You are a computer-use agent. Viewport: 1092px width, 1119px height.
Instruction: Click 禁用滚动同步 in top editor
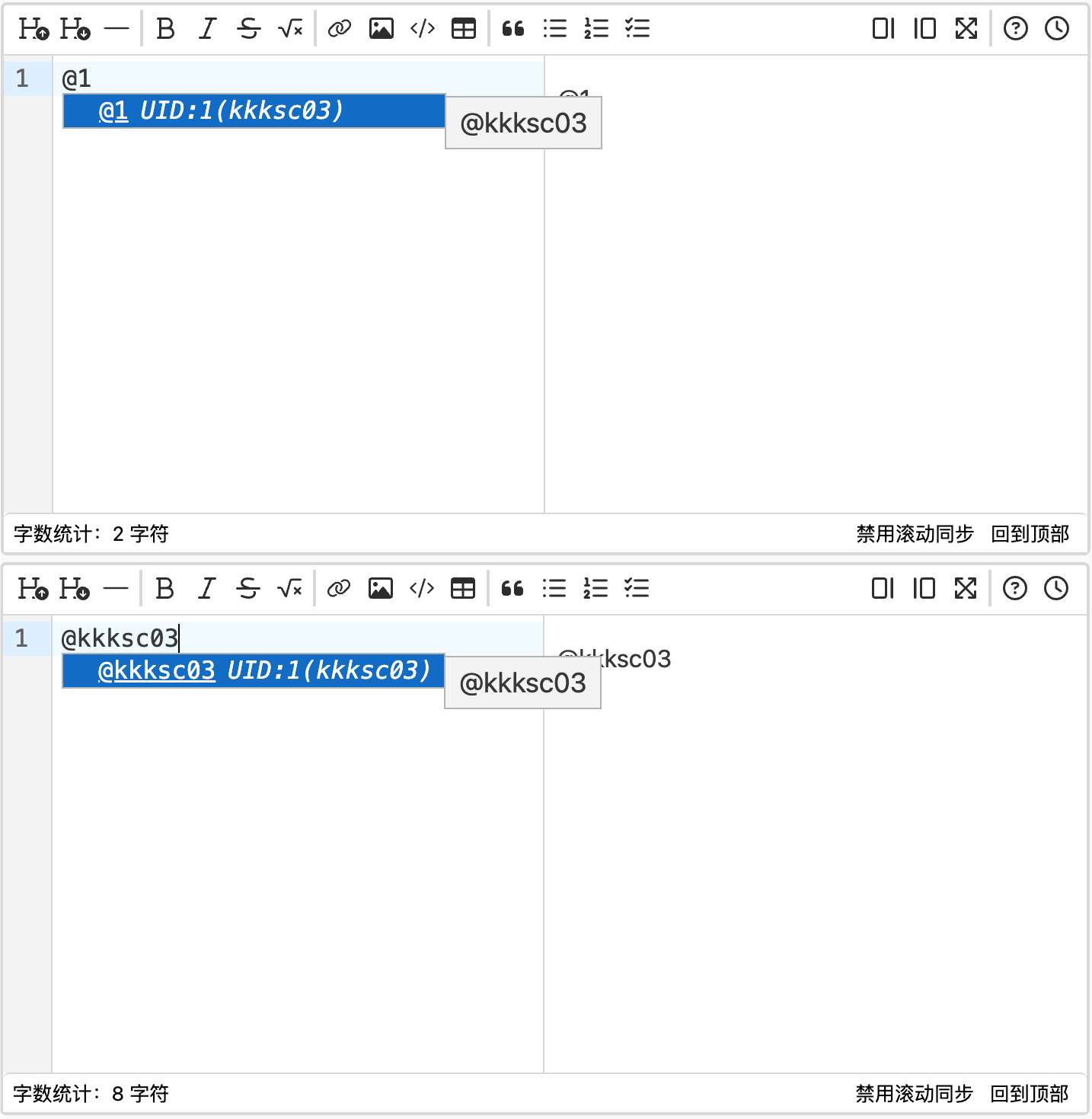915,534
